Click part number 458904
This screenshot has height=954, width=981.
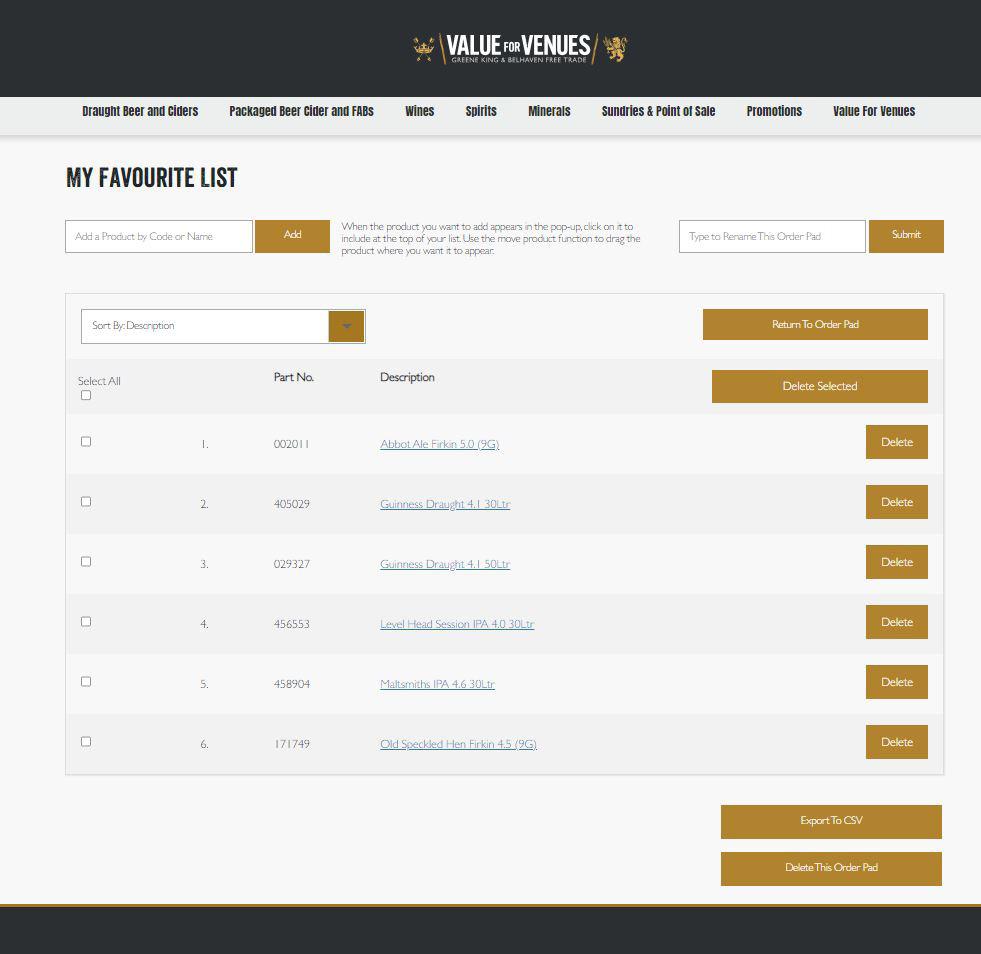point(292,684)
